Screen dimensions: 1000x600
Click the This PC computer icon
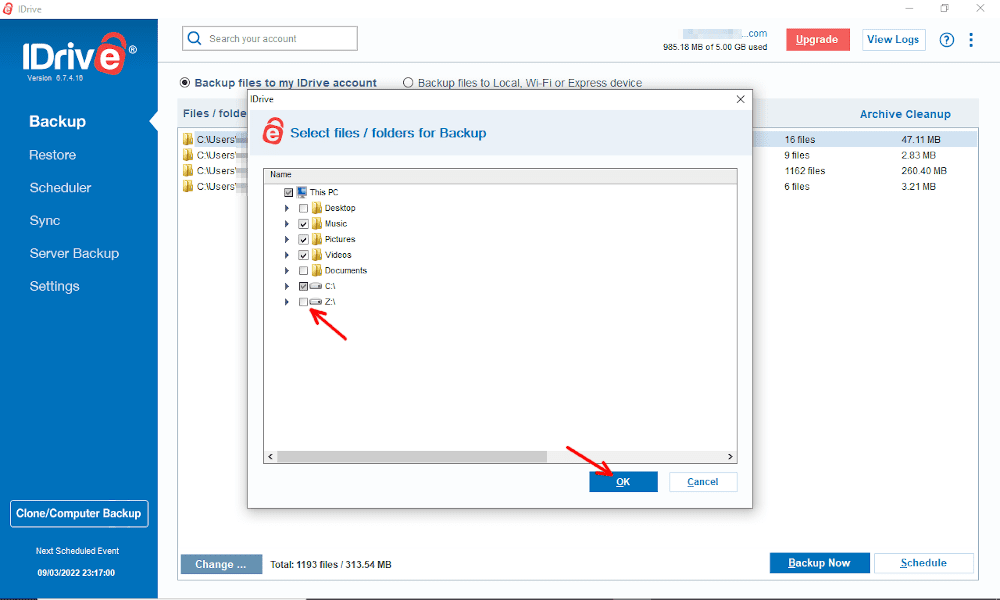[x=302, y=192]
